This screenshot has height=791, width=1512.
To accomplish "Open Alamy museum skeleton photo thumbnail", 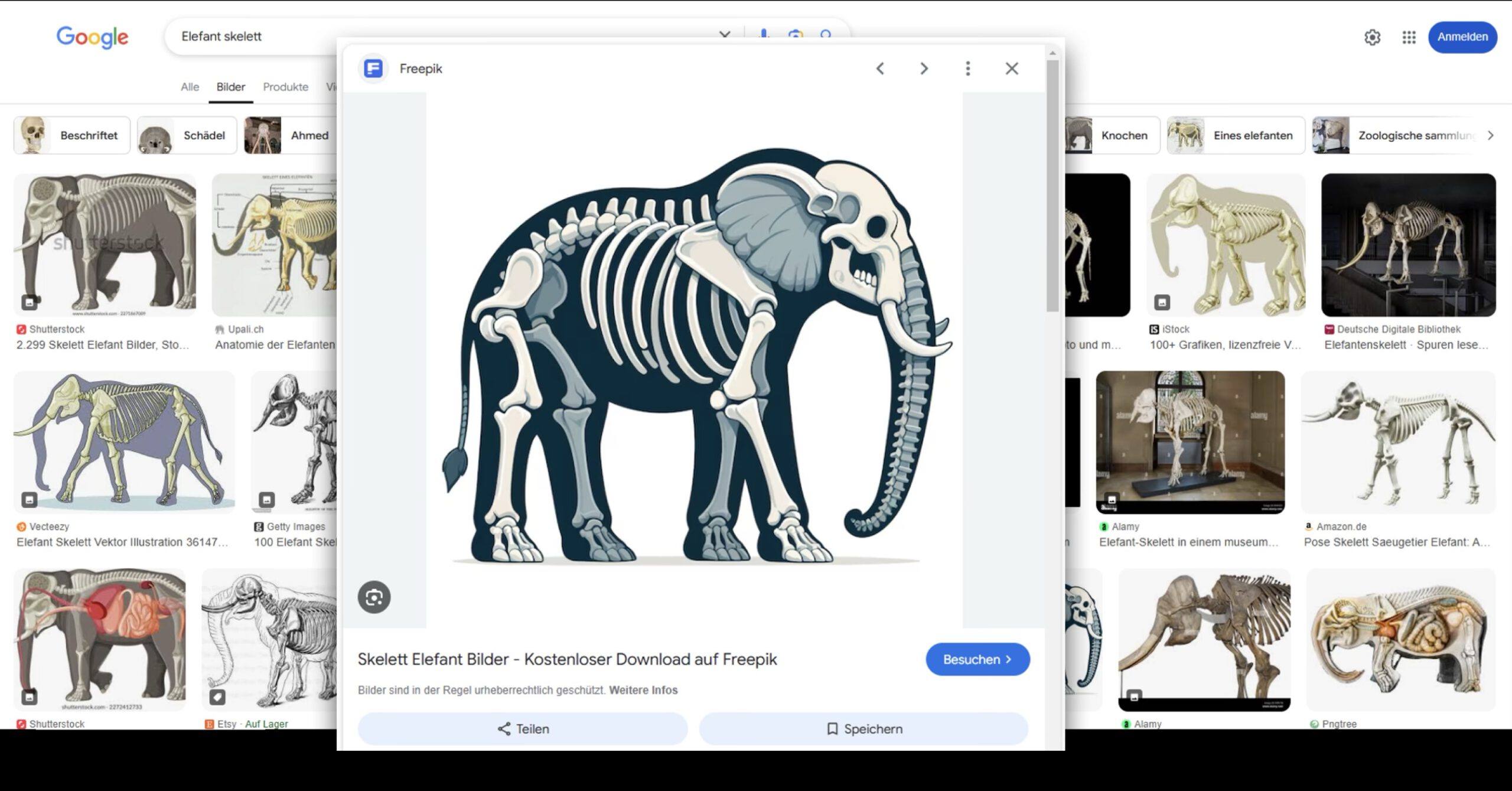I will pos(1190,442).
